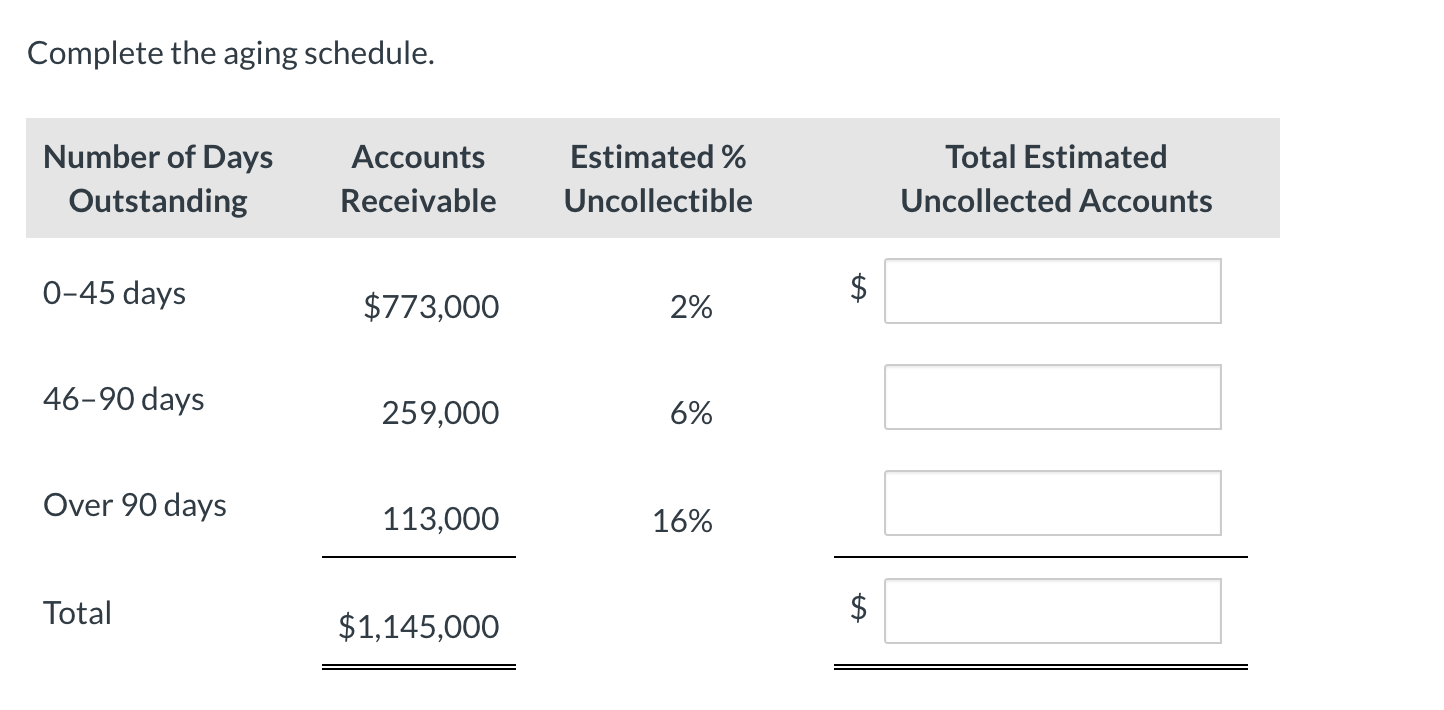Screen dimensions: 1444x710
Task: Click the 259,000 accounts receivable amount
Action: pyautogui.click(x=440, y=413)
